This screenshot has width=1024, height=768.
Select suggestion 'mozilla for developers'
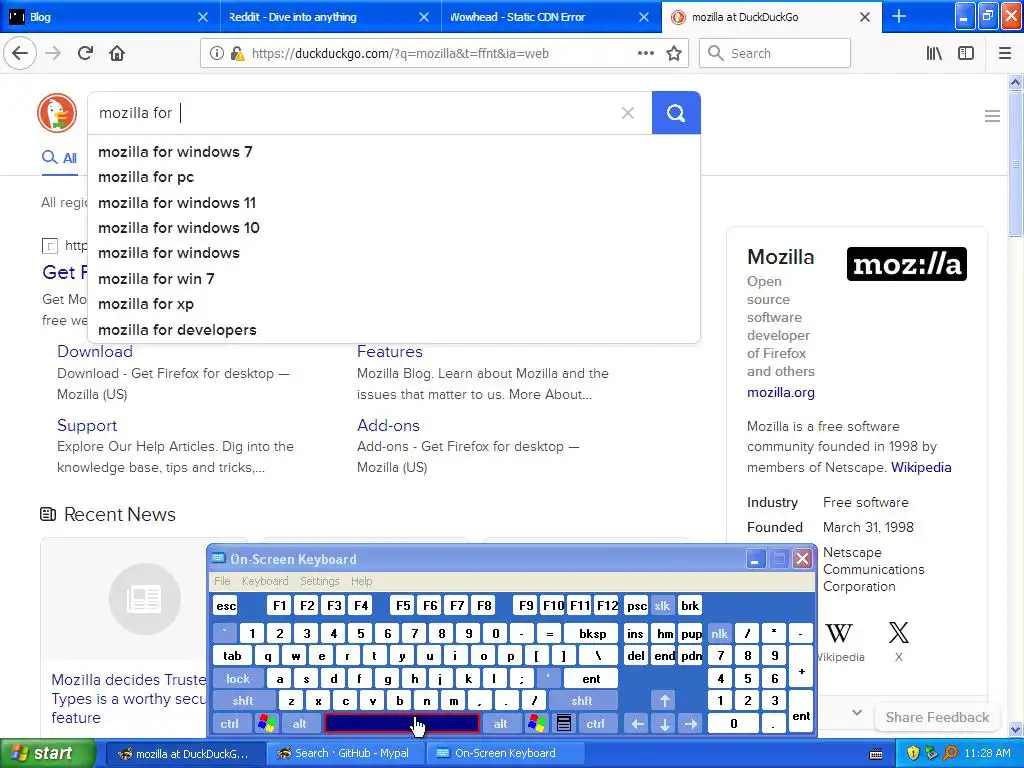coord(394,330)
